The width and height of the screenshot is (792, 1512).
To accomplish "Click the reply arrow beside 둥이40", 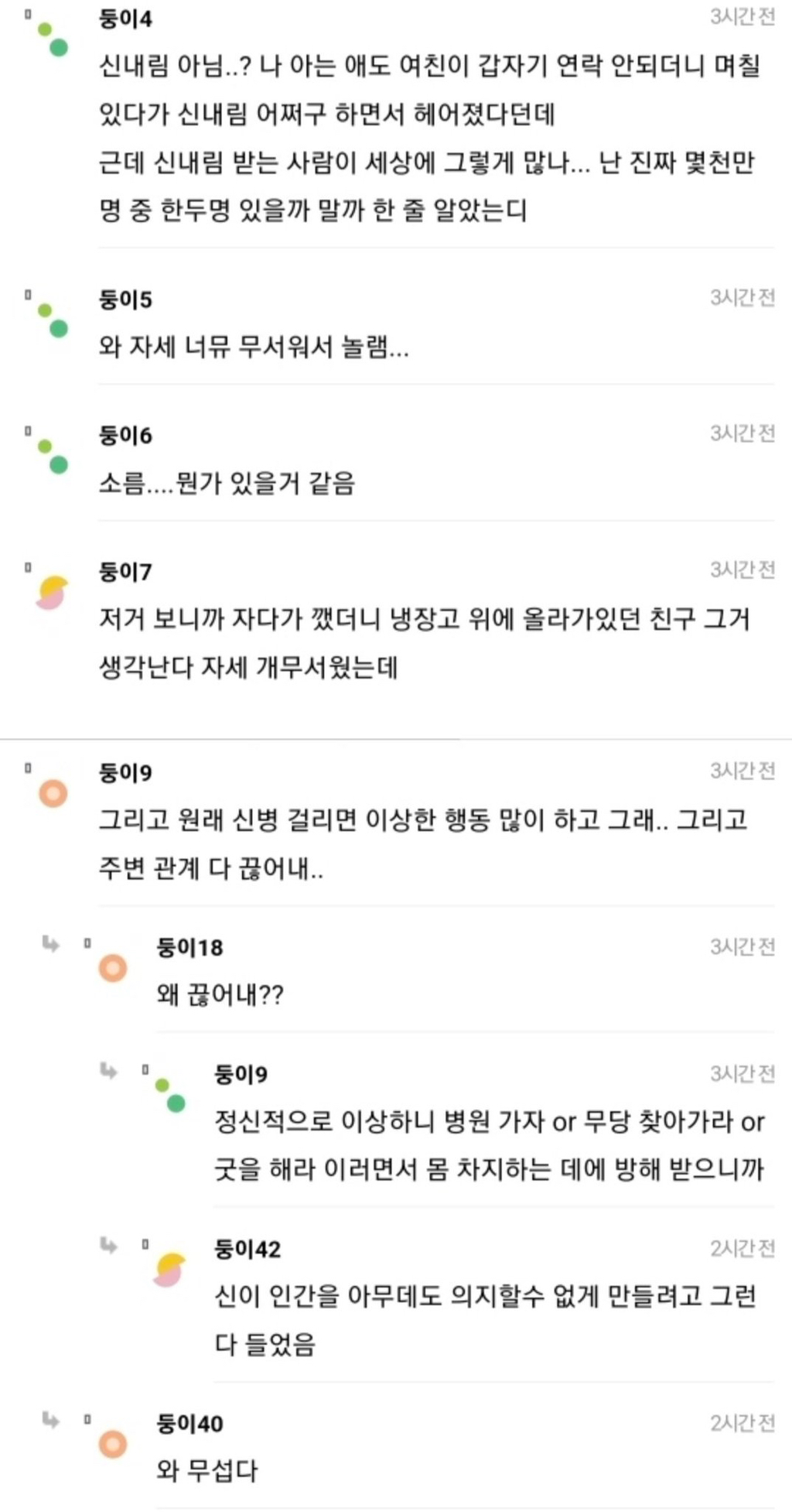I will point(50,1419).
